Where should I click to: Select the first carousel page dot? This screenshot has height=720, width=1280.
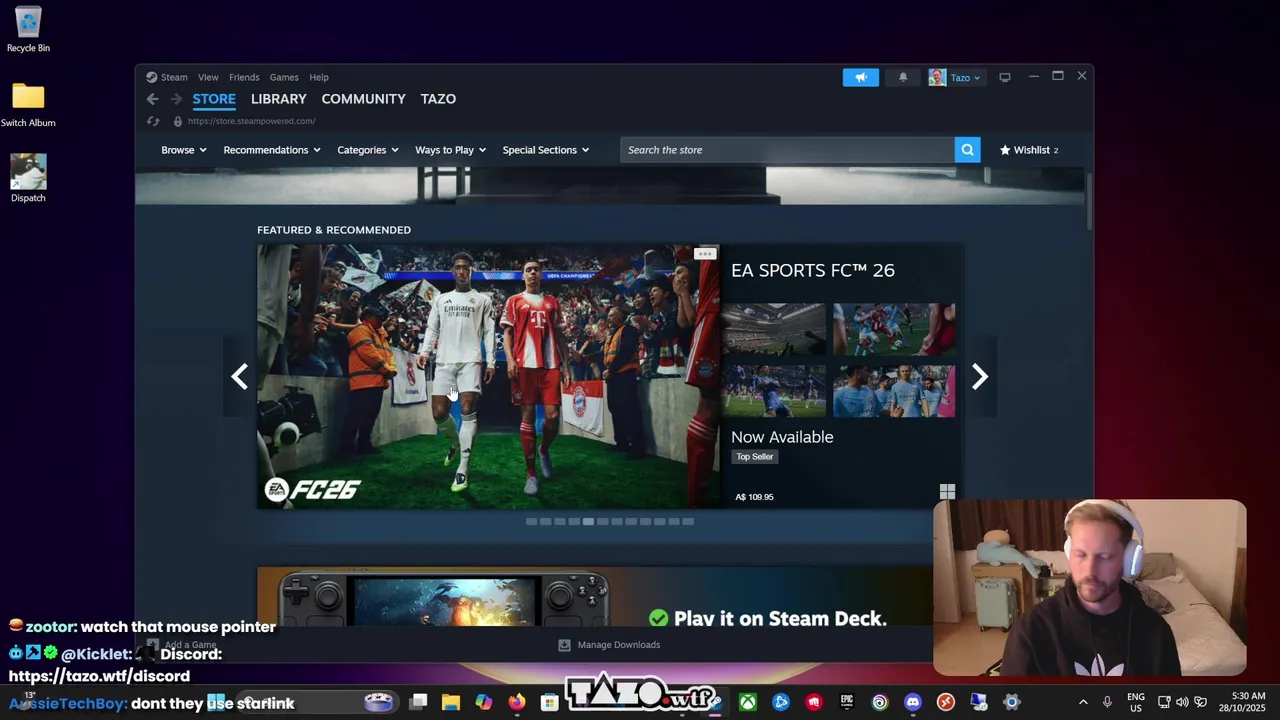pos(531,521)
